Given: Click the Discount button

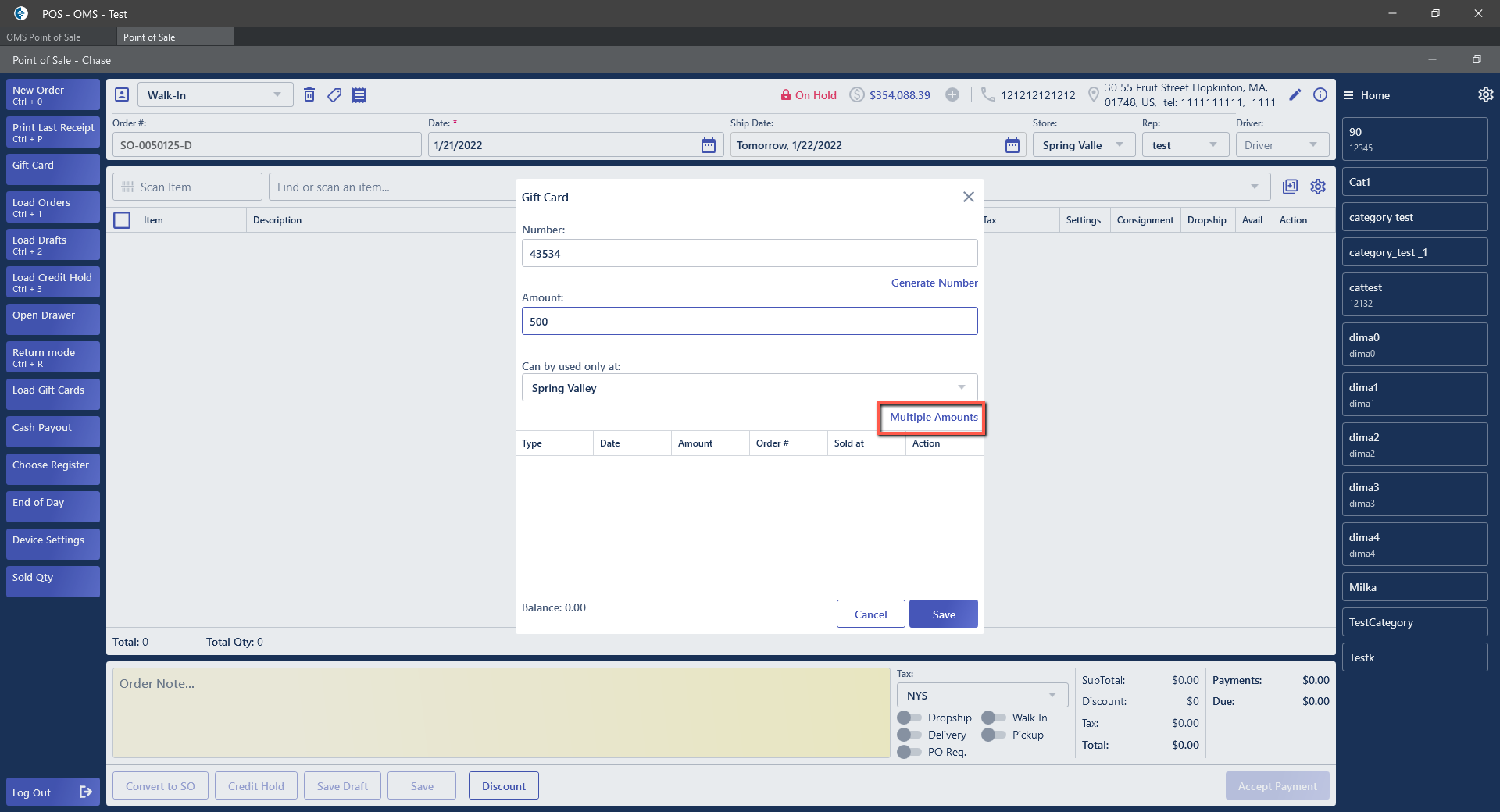Looking at the screenshot, I should [x=504, y=785].
